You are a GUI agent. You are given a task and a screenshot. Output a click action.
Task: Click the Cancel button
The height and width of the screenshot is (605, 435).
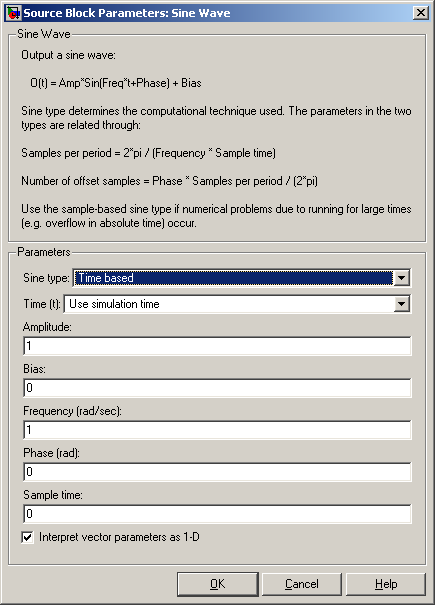[302, 584]
